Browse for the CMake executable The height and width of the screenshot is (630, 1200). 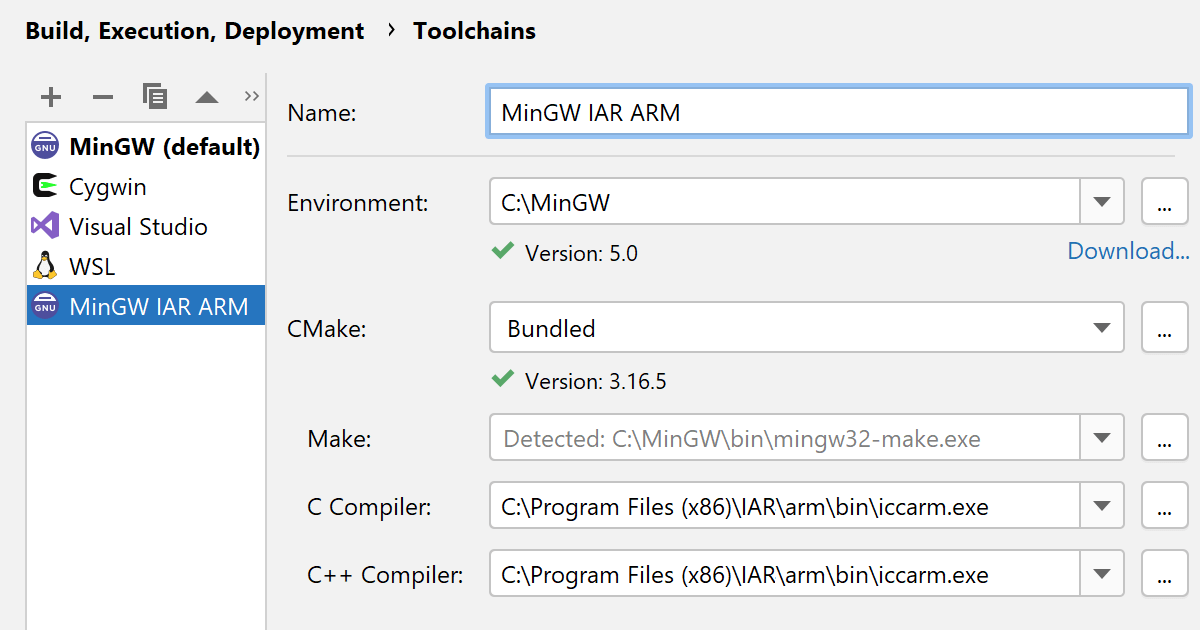click(x=1164, y=328)
